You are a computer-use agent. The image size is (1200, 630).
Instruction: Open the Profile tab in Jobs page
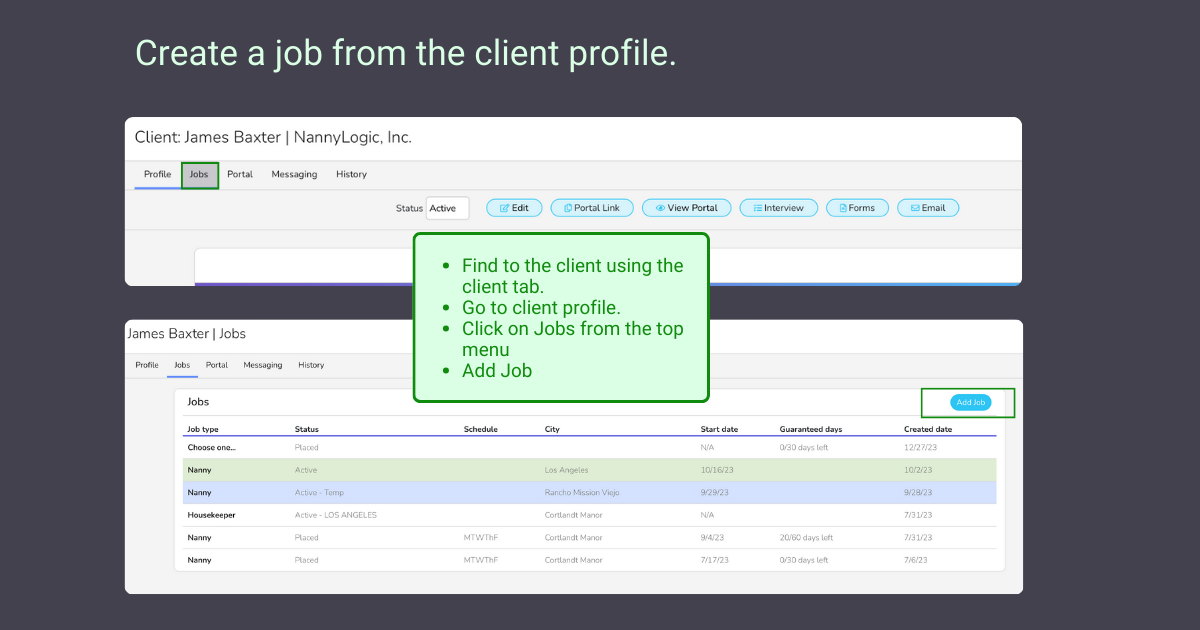click(x=147, y=366)
